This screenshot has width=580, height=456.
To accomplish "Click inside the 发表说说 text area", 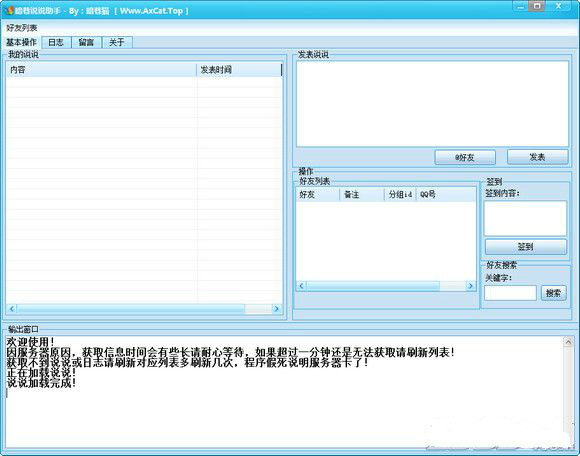I will point(432,104).
